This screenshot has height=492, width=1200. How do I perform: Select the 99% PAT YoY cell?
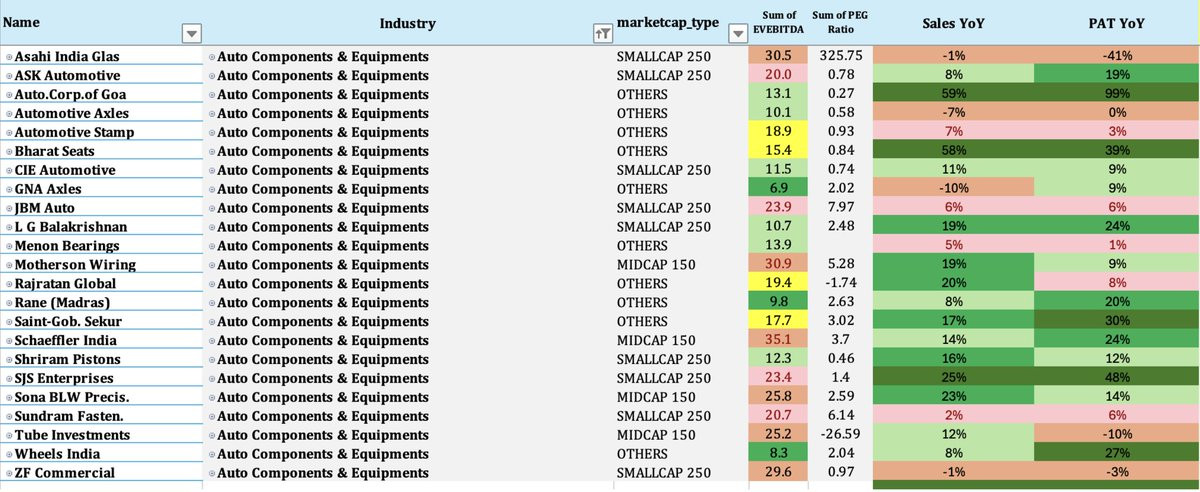[x=1117, y=95]
